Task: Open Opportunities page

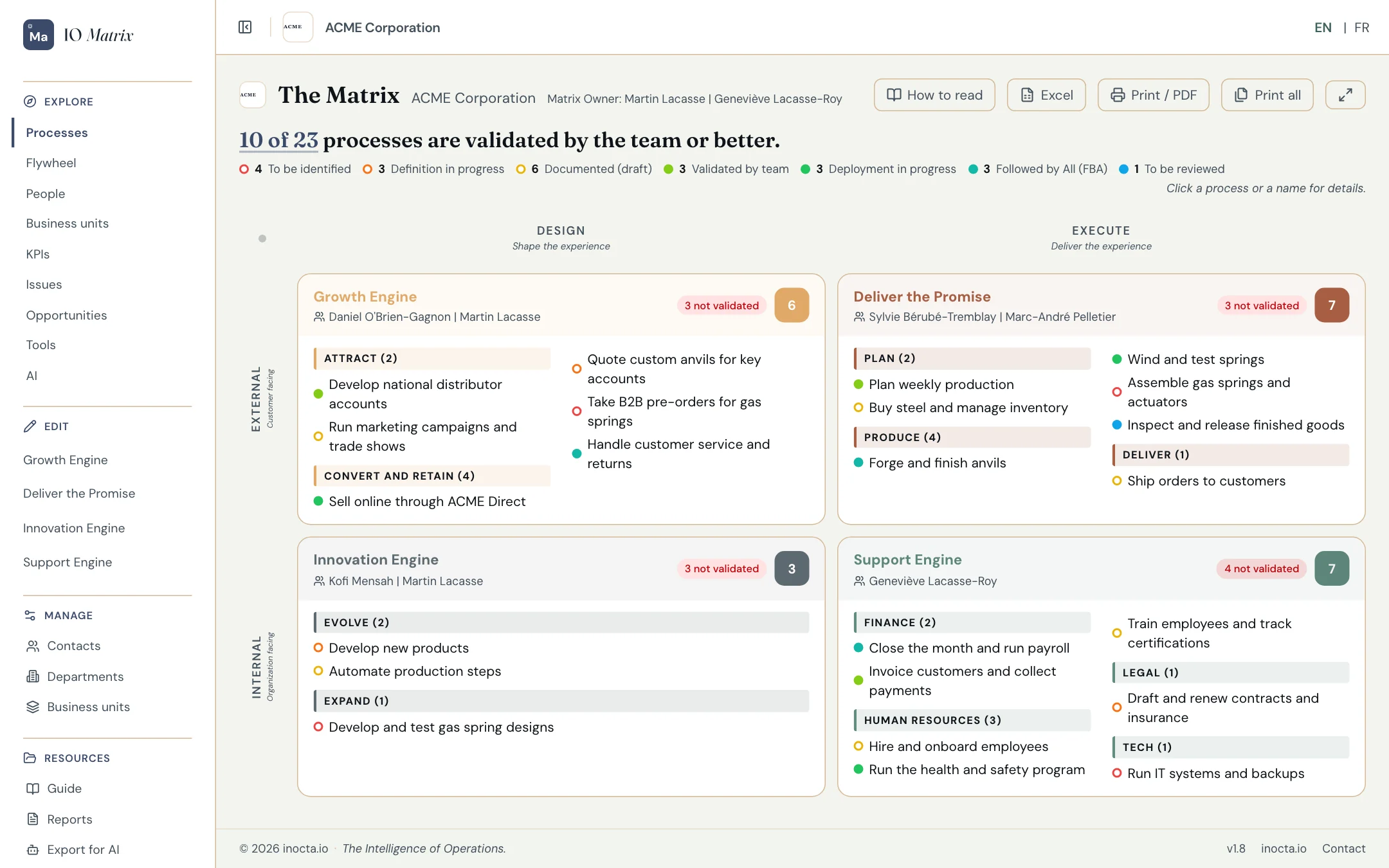Action: [x=66, y=315]
